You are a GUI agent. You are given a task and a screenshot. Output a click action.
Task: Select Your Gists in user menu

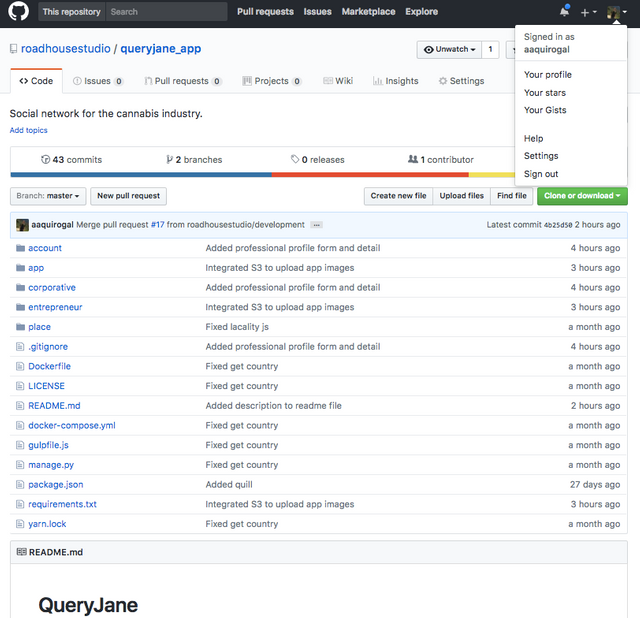click(545, 110)
